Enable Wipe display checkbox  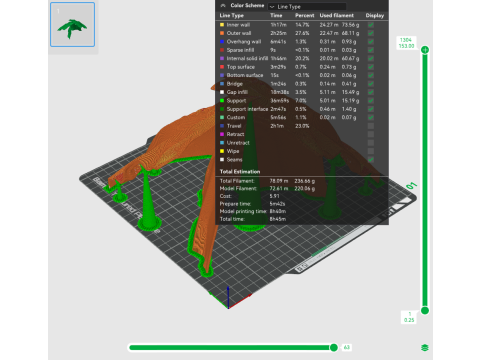click(371, 151)
